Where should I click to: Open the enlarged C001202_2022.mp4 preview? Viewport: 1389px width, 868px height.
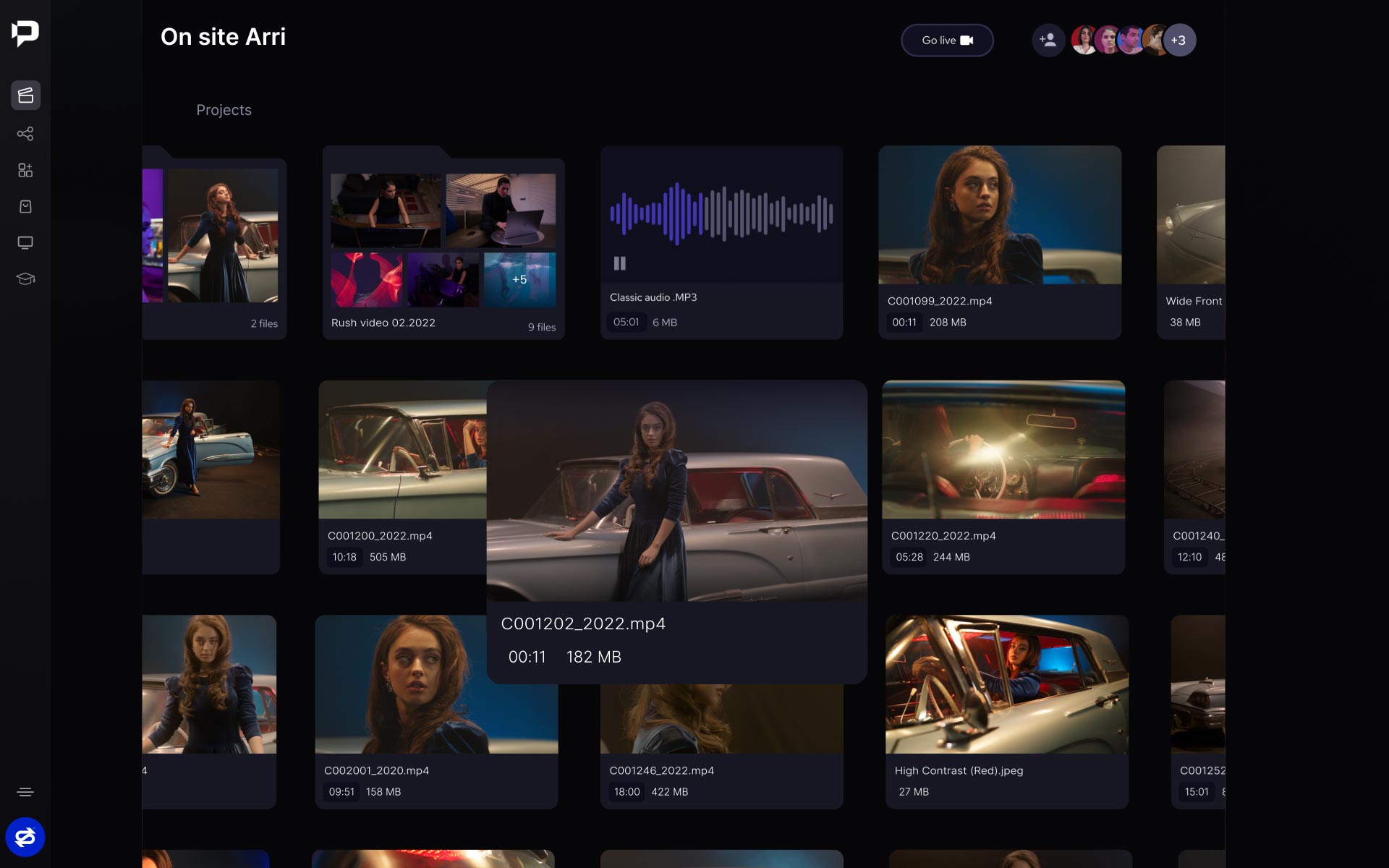[x=677, y=491]
